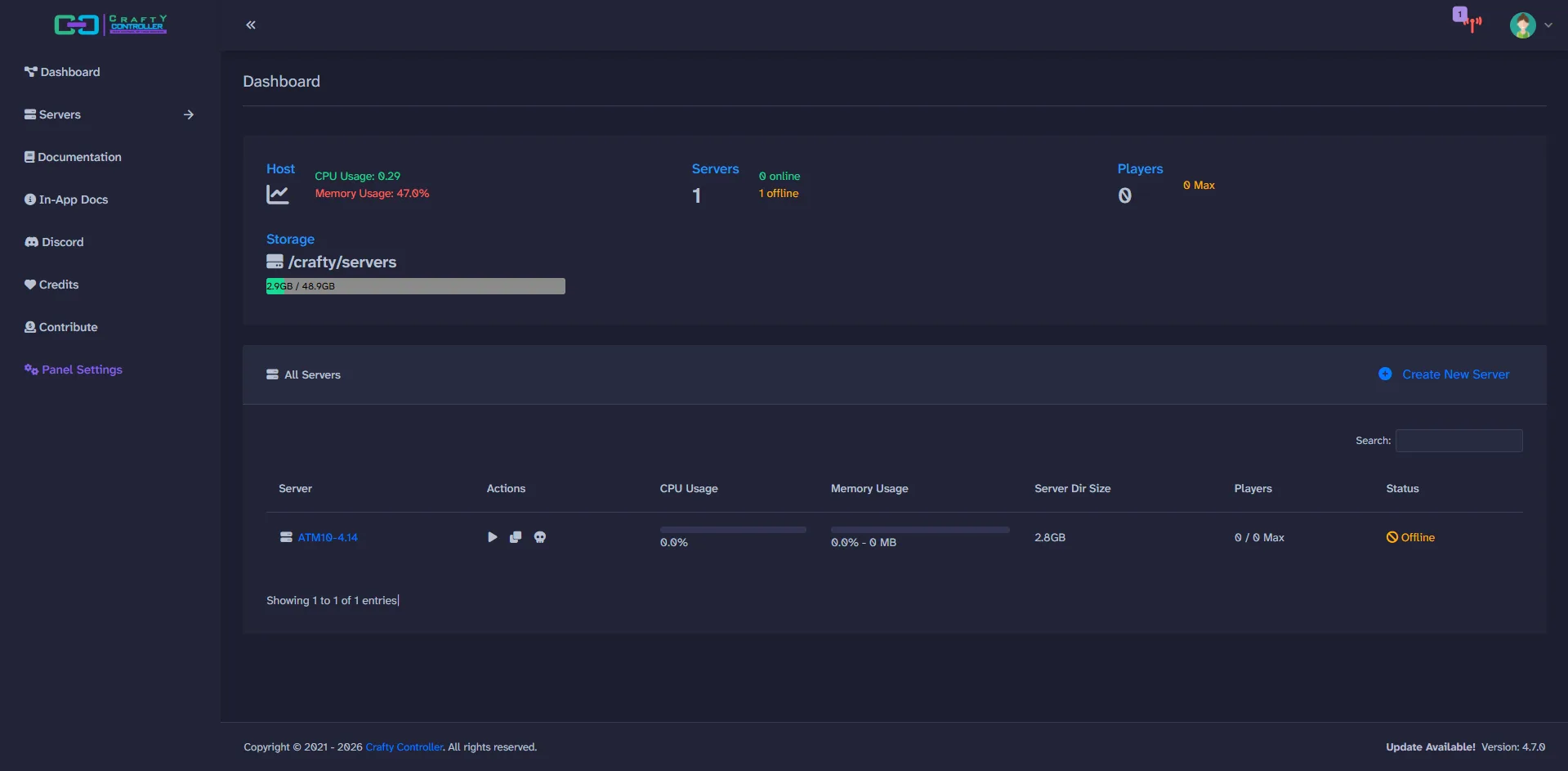
Task: Open the notifications announcement icon
Action: tap(1468, 21)
